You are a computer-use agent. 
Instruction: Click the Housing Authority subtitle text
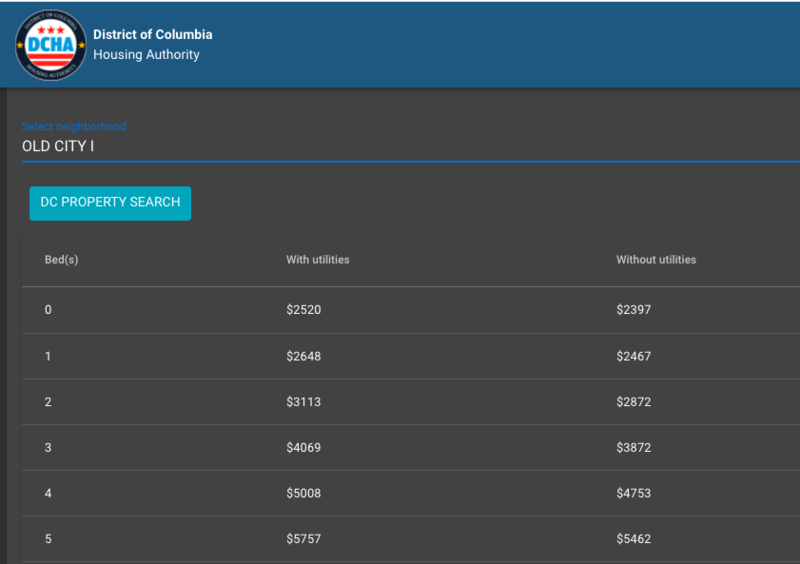point(146,55)
